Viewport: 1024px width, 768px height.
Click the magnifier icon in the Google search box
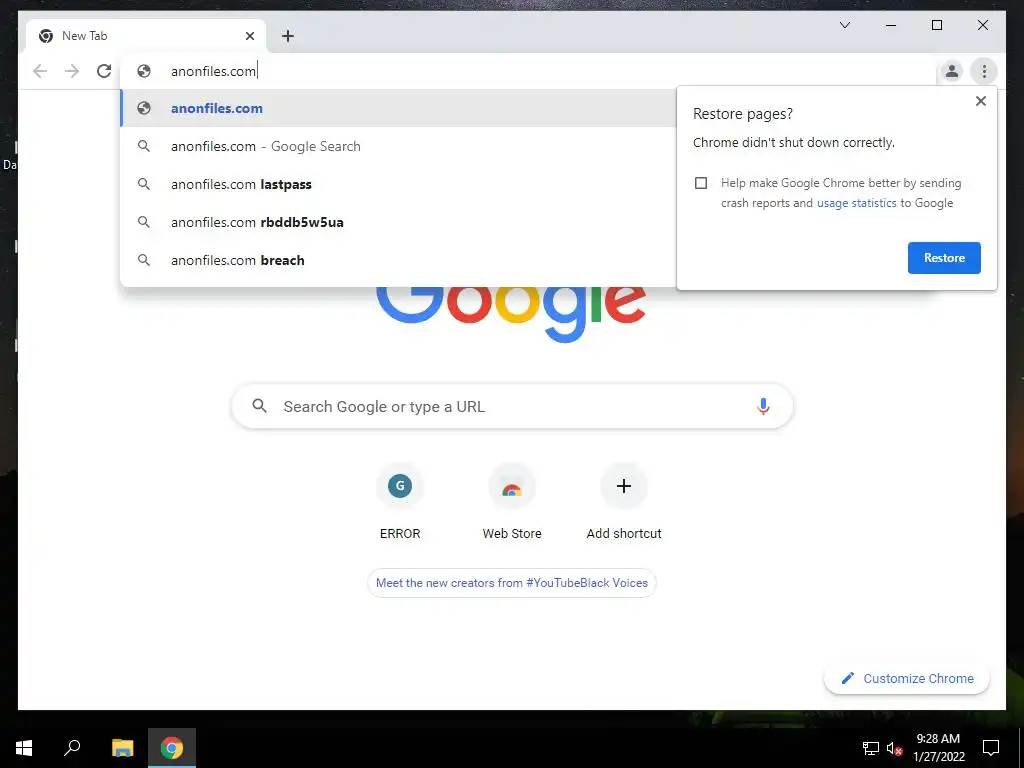(x=259, y=406)
